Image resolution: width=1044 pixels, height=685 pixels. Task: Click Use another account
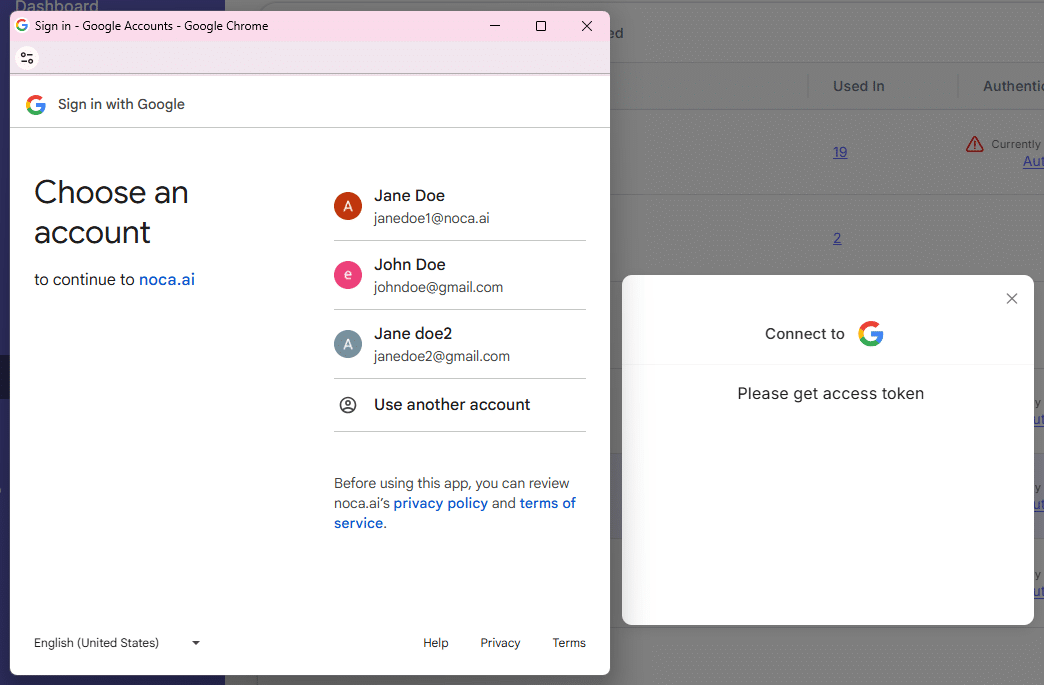pyautogui.click(x=459, y=405)
